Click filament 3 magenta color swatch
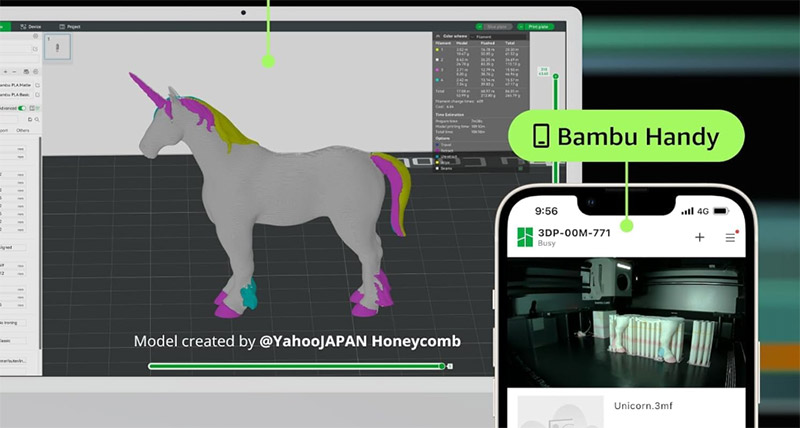This screenshot has width=800, height=428. coord(437,71)
